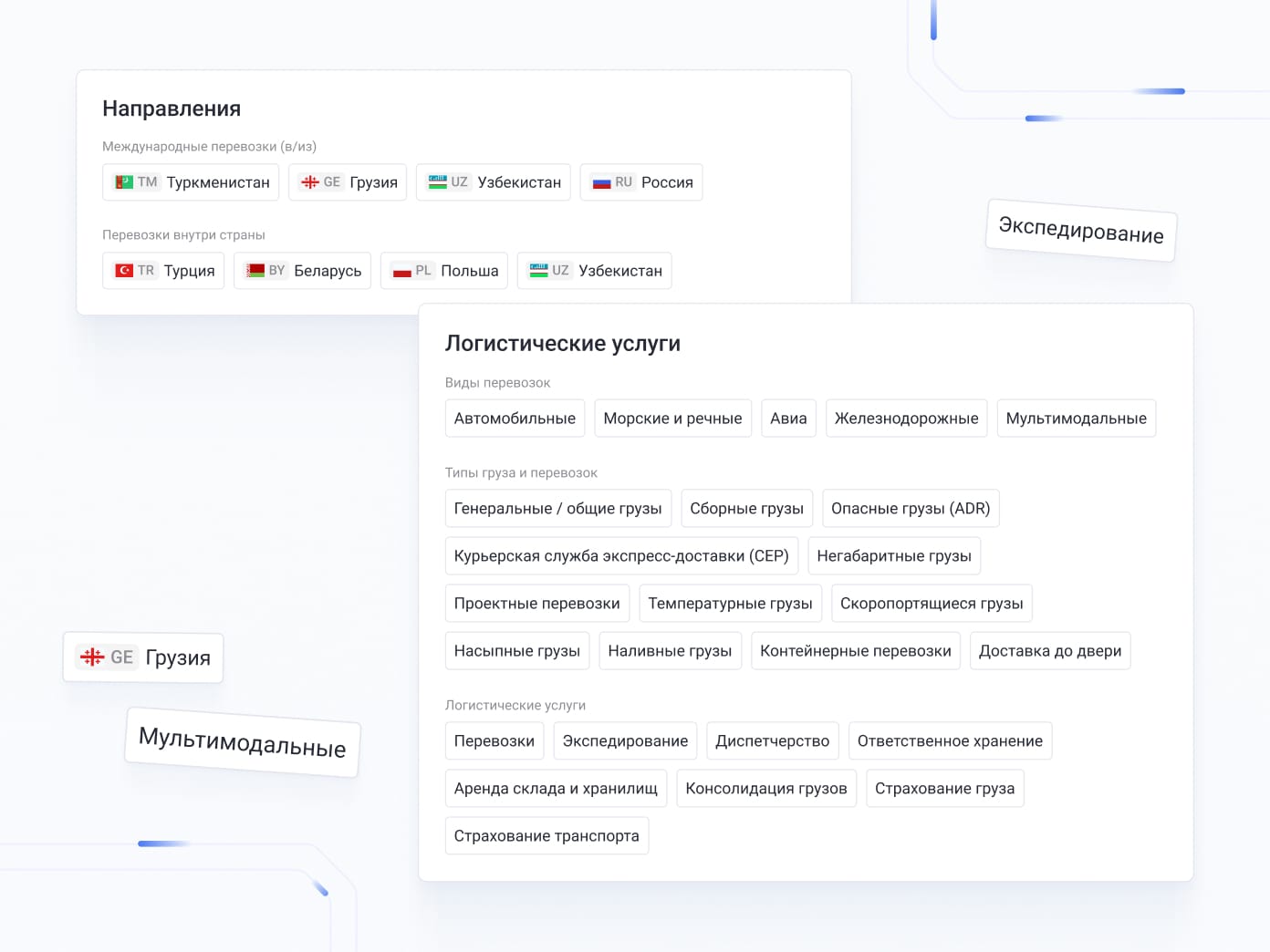Select Диспетчерство logistics service
Viewport: 1270px width, 952px height.
click(772, 741)
